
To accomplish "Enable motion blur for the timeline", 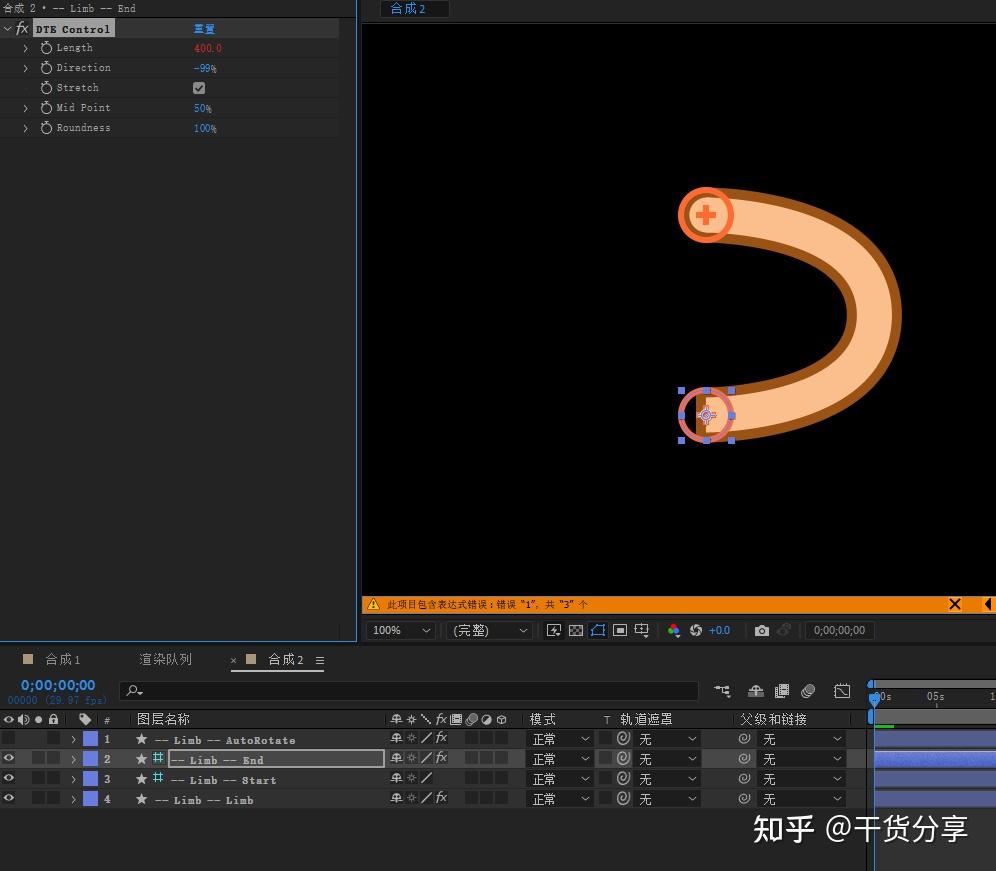I will point(808,691).
